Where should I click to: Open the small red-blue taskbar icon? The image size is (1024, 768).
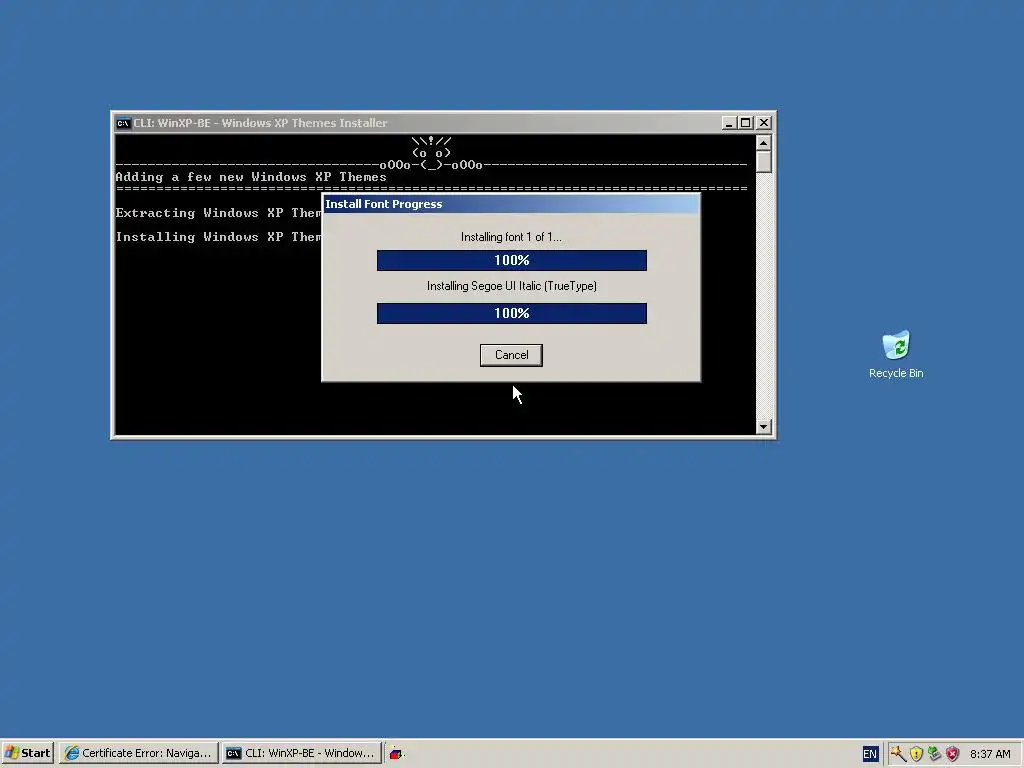point(396,754)
